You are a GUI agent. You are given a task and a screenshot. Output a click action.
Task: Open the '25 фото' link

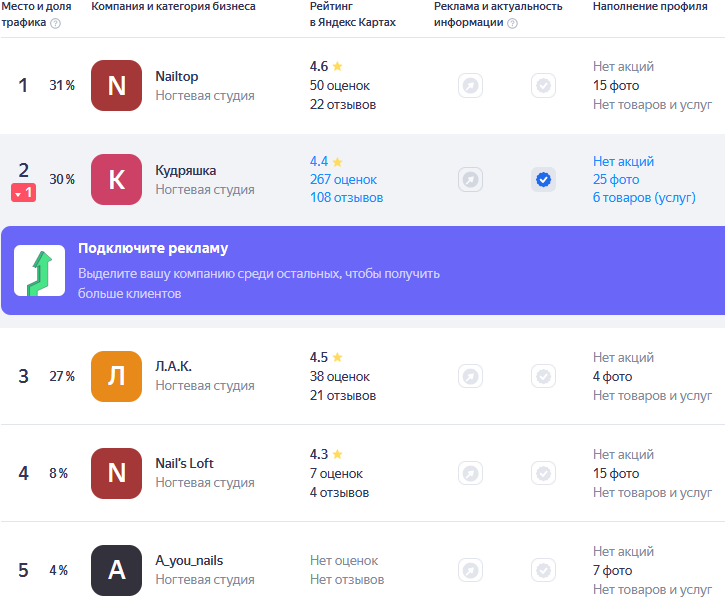(x=616, y=179)
